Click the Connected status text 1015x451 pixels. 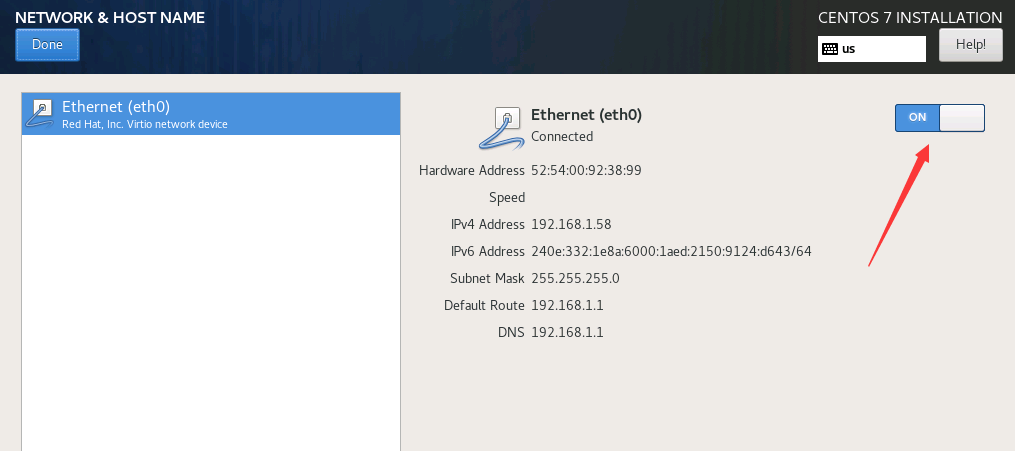coord(562,137)
